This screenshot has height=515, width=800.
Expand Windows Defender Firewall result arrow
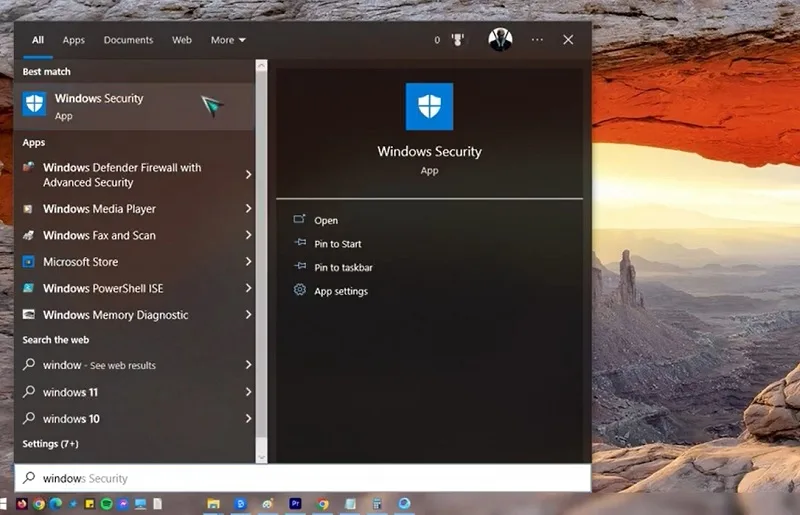tap(248, 175)
